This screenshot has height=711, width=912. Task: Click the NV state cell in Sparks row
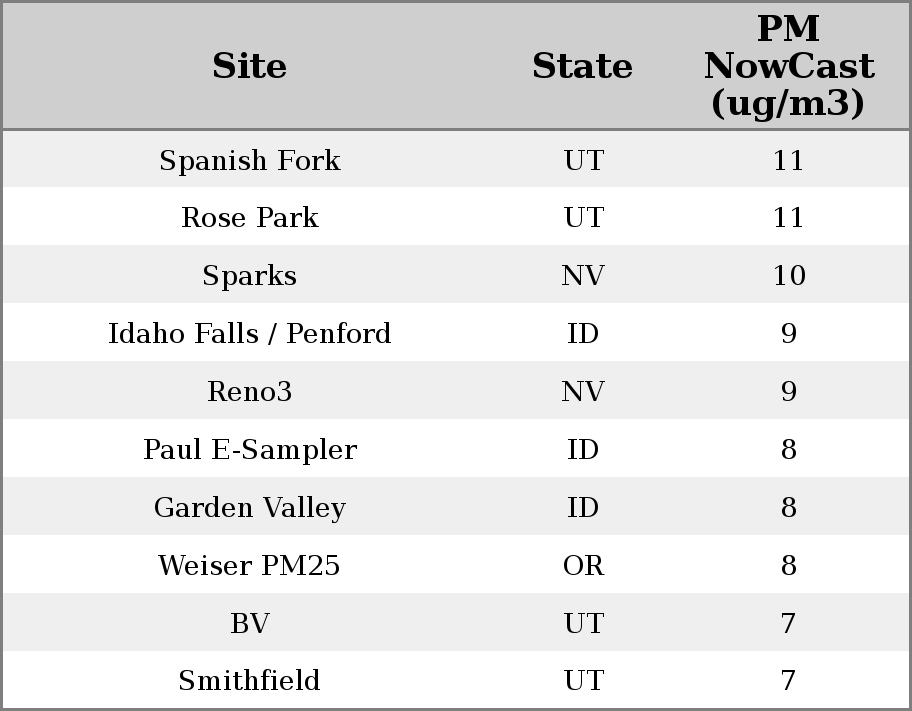pos(583,276)
